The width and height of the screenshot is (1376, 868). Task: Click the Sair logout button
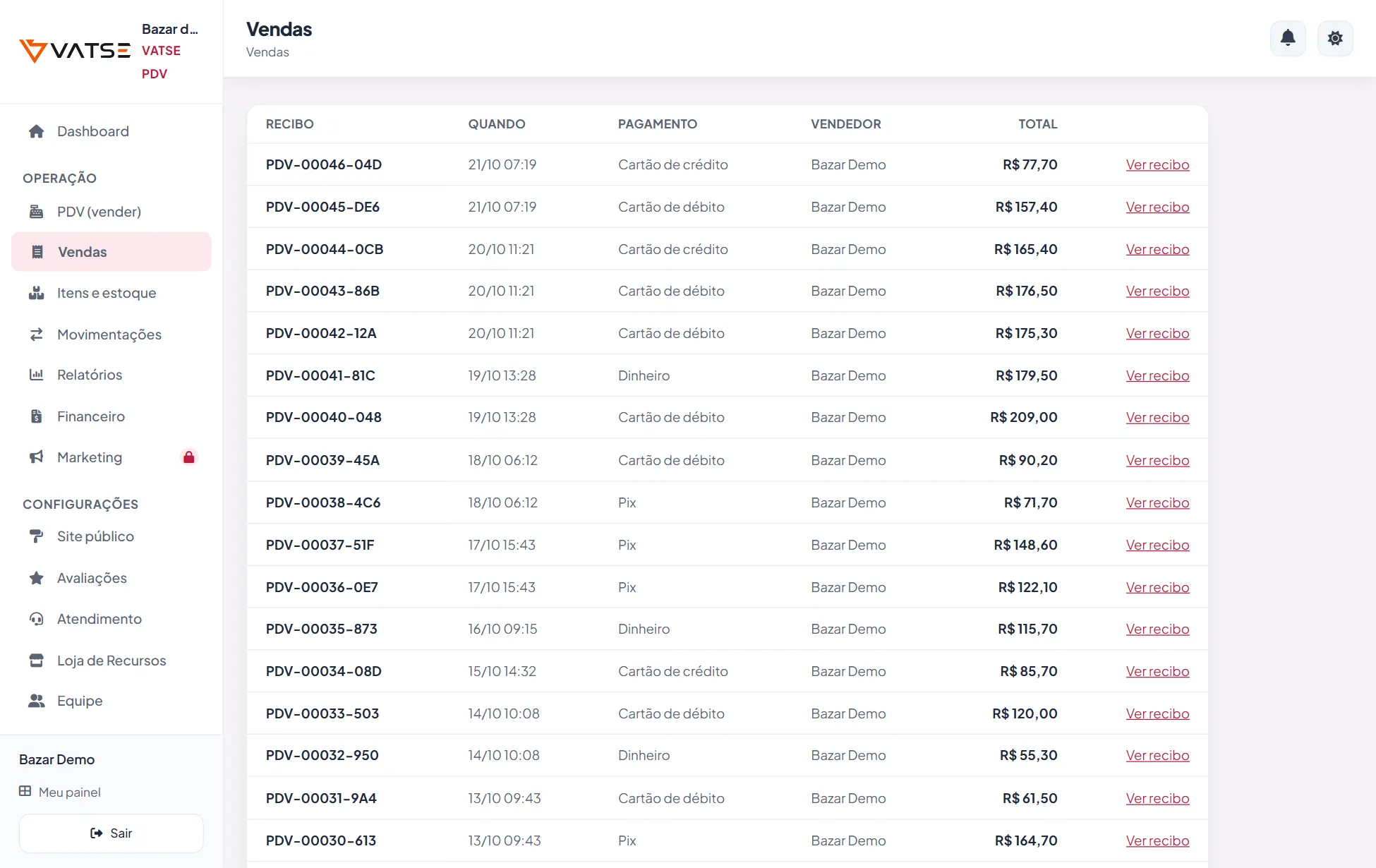(x=111, y=833)
